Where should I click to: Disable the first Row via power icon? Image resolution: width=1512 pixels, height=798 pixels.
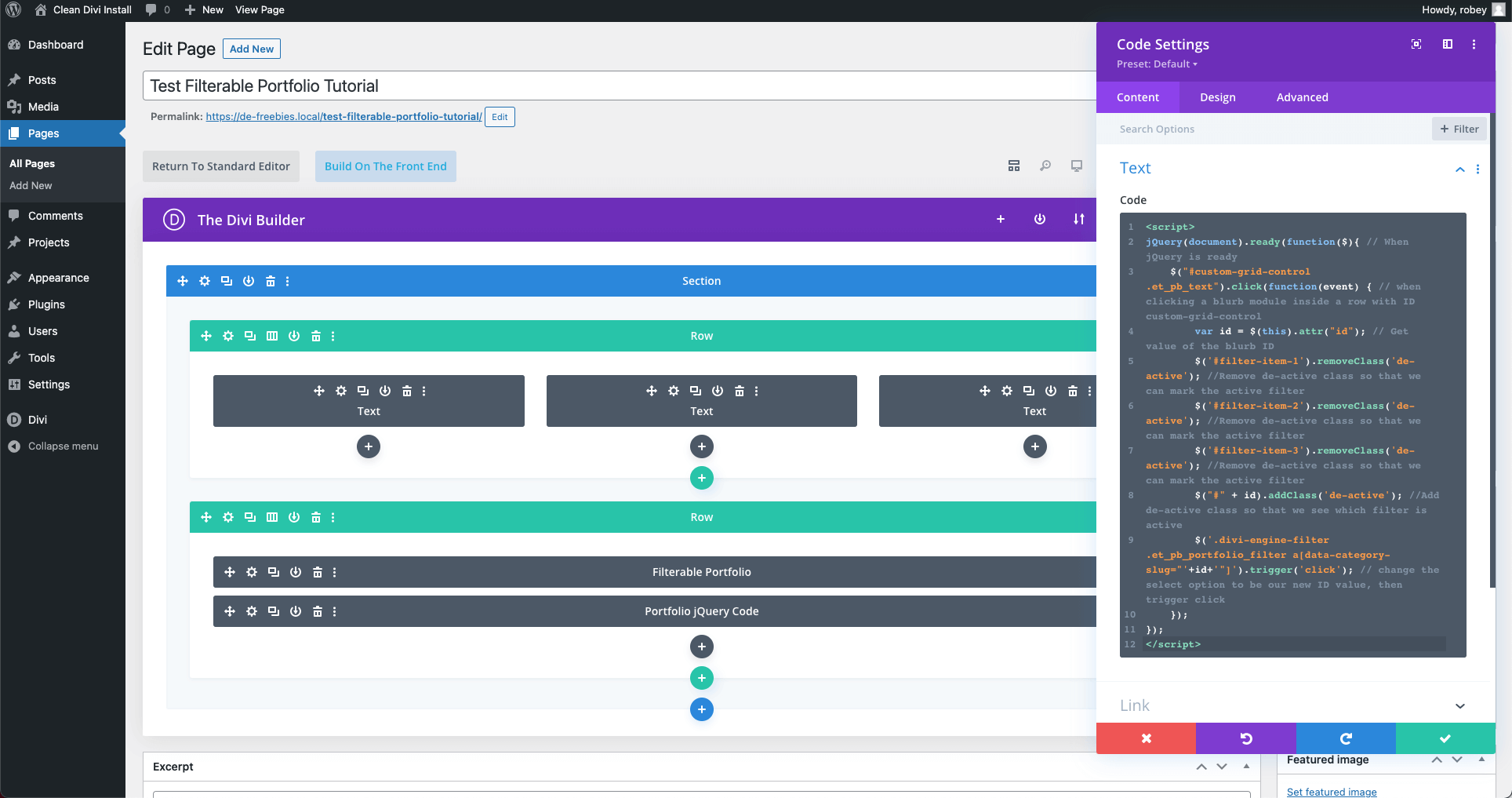coord(294,336)
